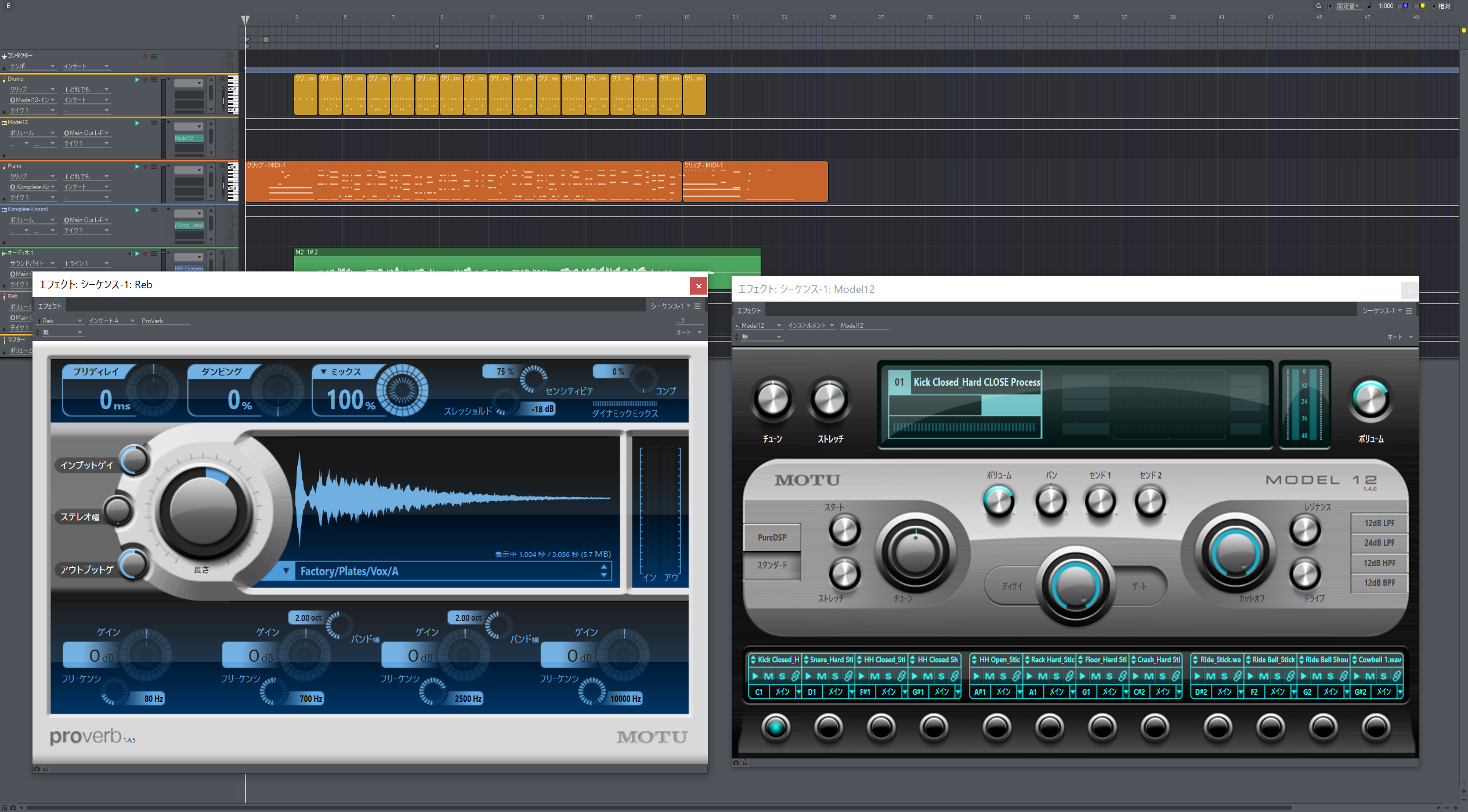Select the 12dB LPF filter type
Image resolution: width=1468 pixels, height=812 pixels.
[1379, 523]
